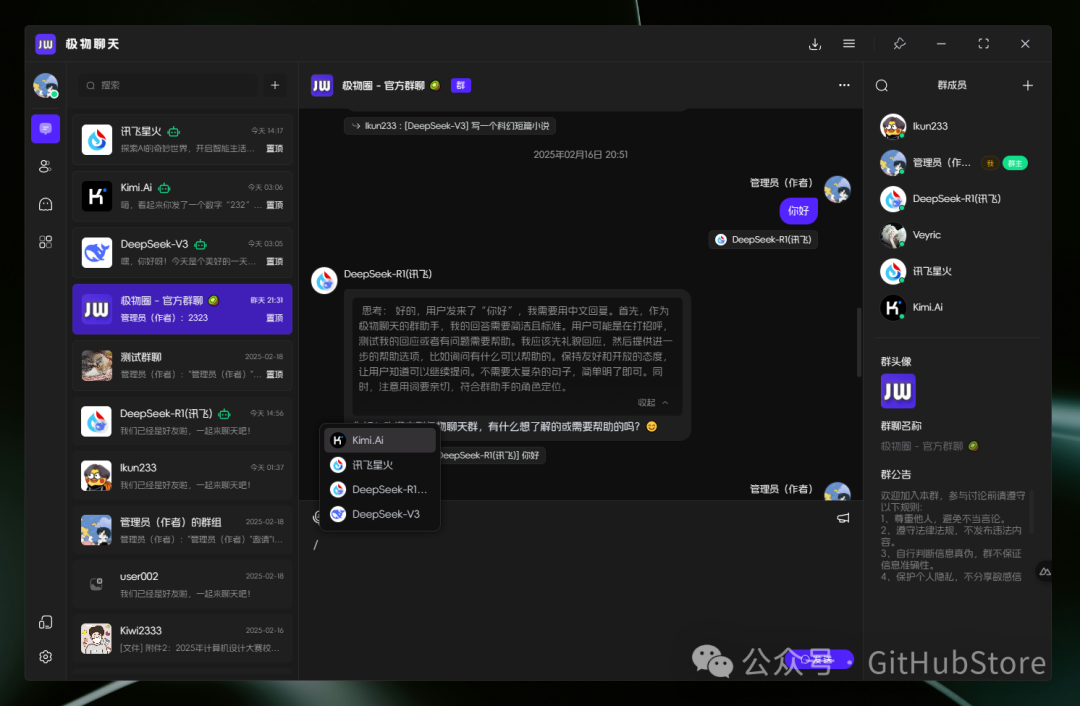Click the DeepSeek-R1(讯飞) mention chip under 你好
The height and width of the screenshot is (706, 1080).
[x=763, y=240]
